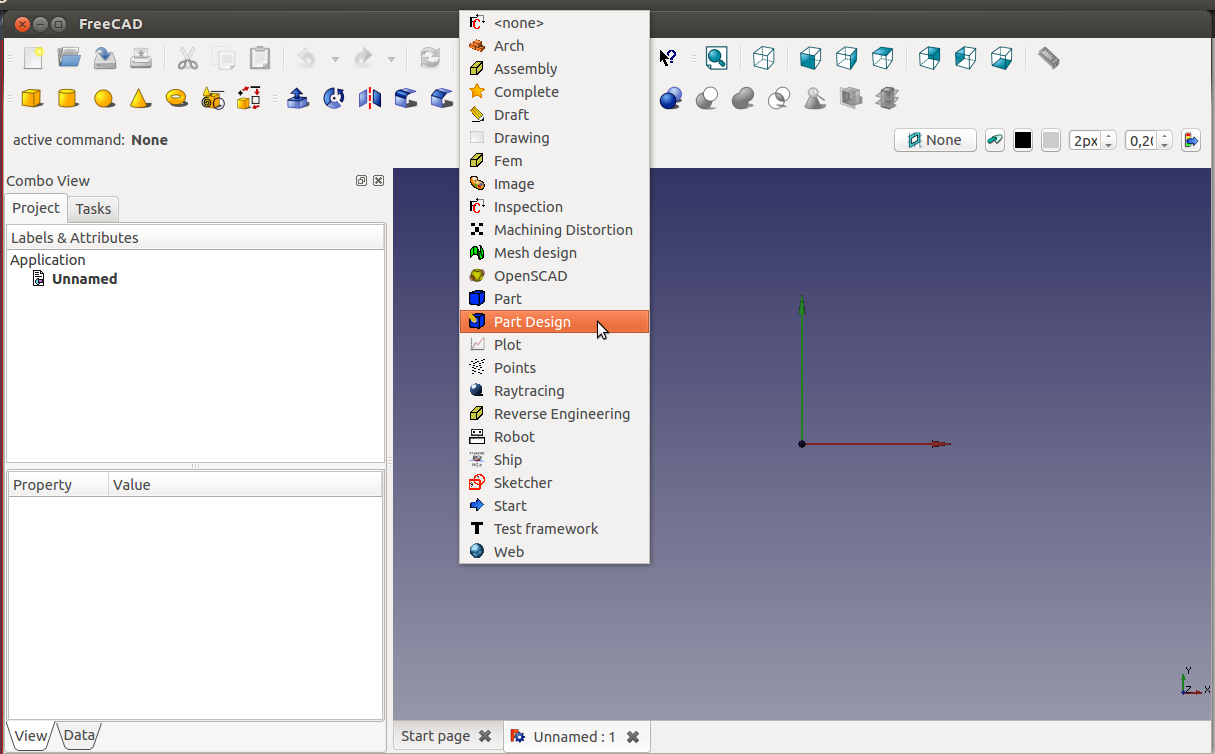
Task: Select the Unnamed document in the tree
Action: click(x=84, y=279)
